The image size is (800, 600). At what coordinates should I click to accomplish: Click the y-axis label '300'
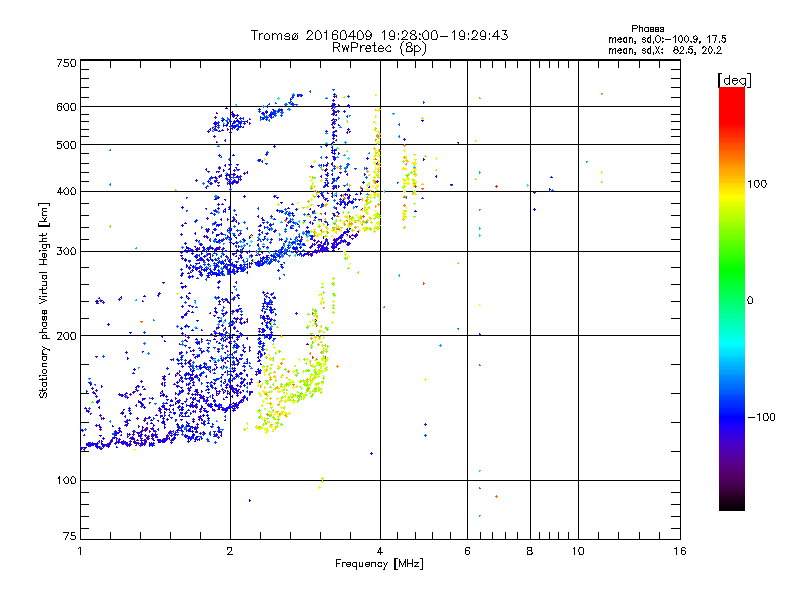coord(67,251)
